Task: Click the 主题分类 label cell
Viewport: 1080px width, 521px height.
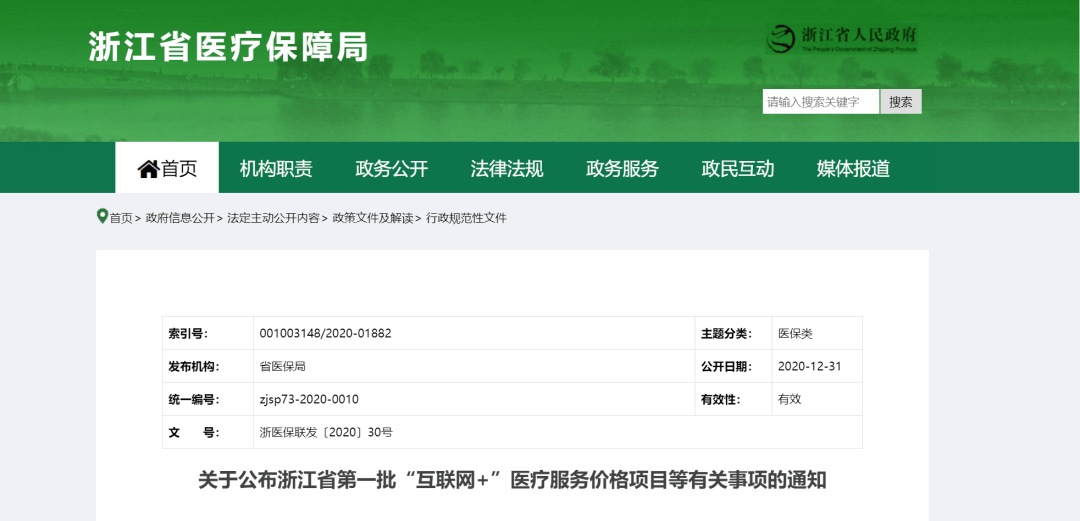Action: pos(733,333)
